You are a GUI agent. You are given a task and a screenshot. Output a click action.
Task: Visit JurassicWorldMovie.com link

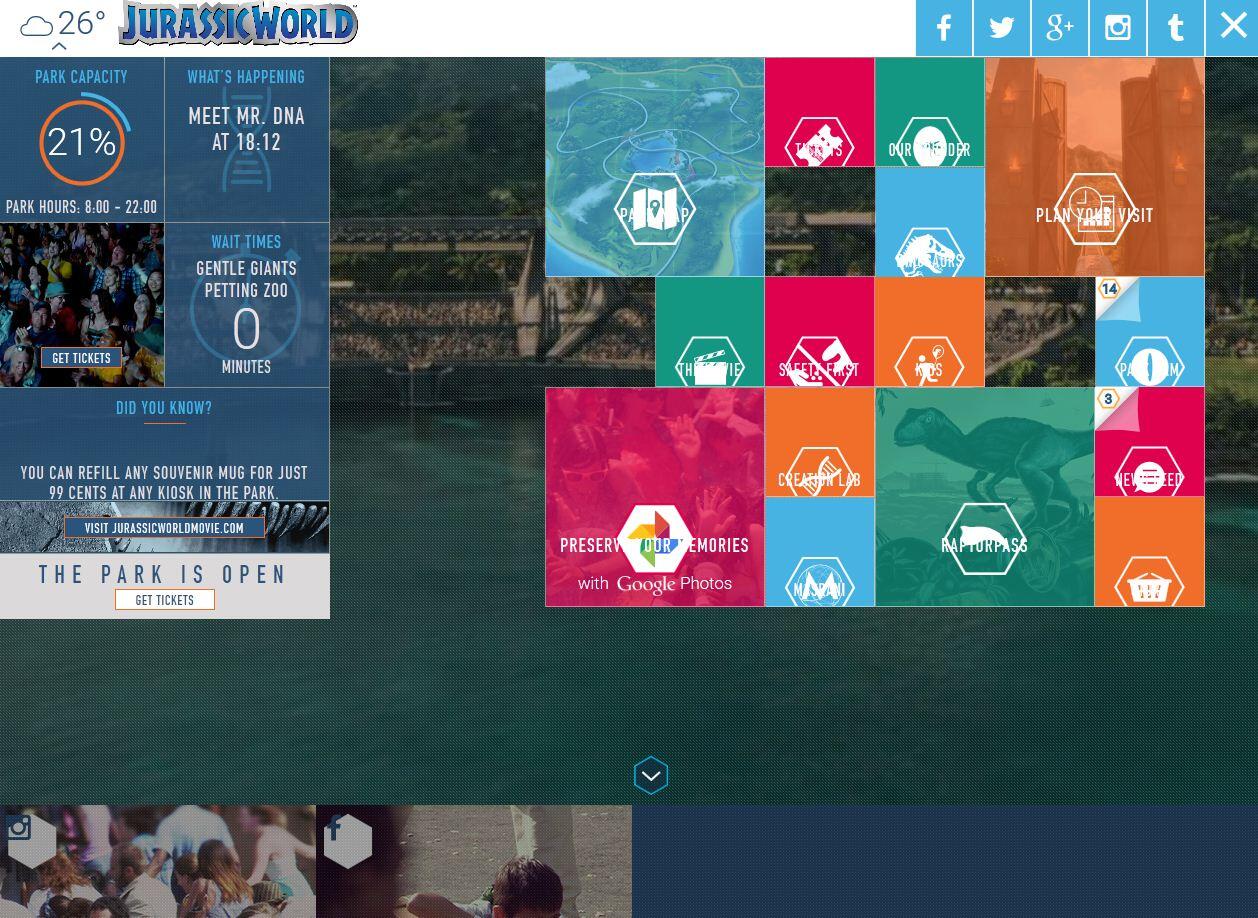click(164, 528)
